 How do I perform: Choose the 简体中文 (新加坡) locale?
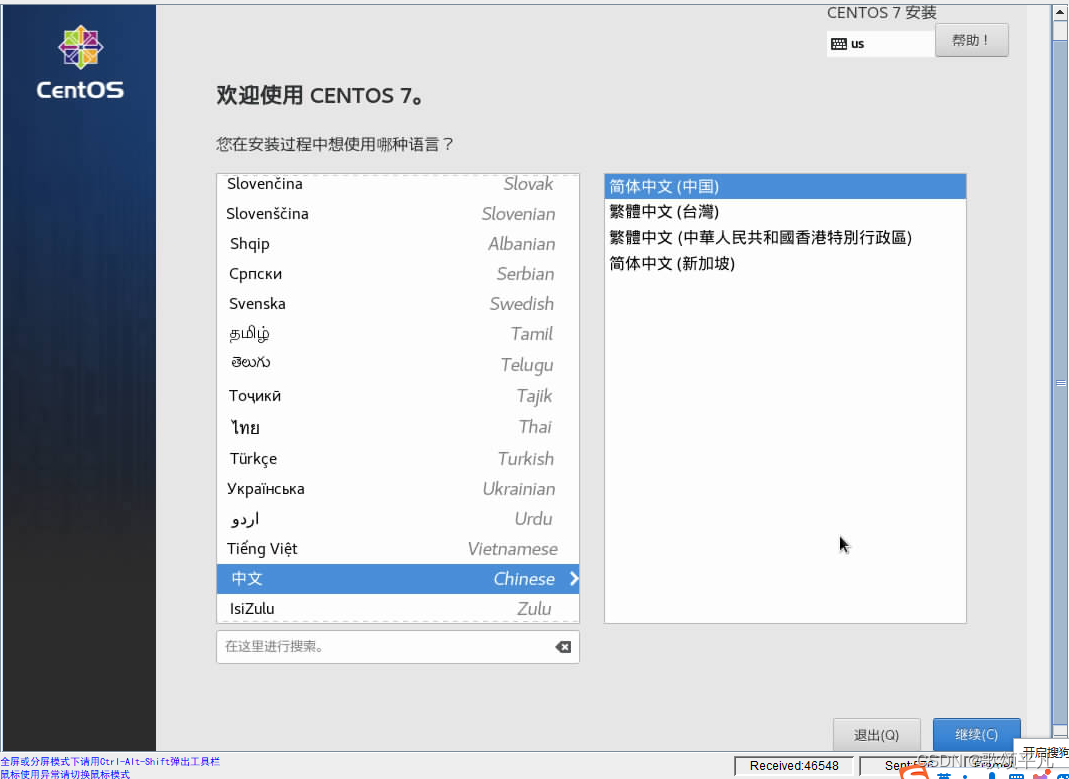[785, 263]
